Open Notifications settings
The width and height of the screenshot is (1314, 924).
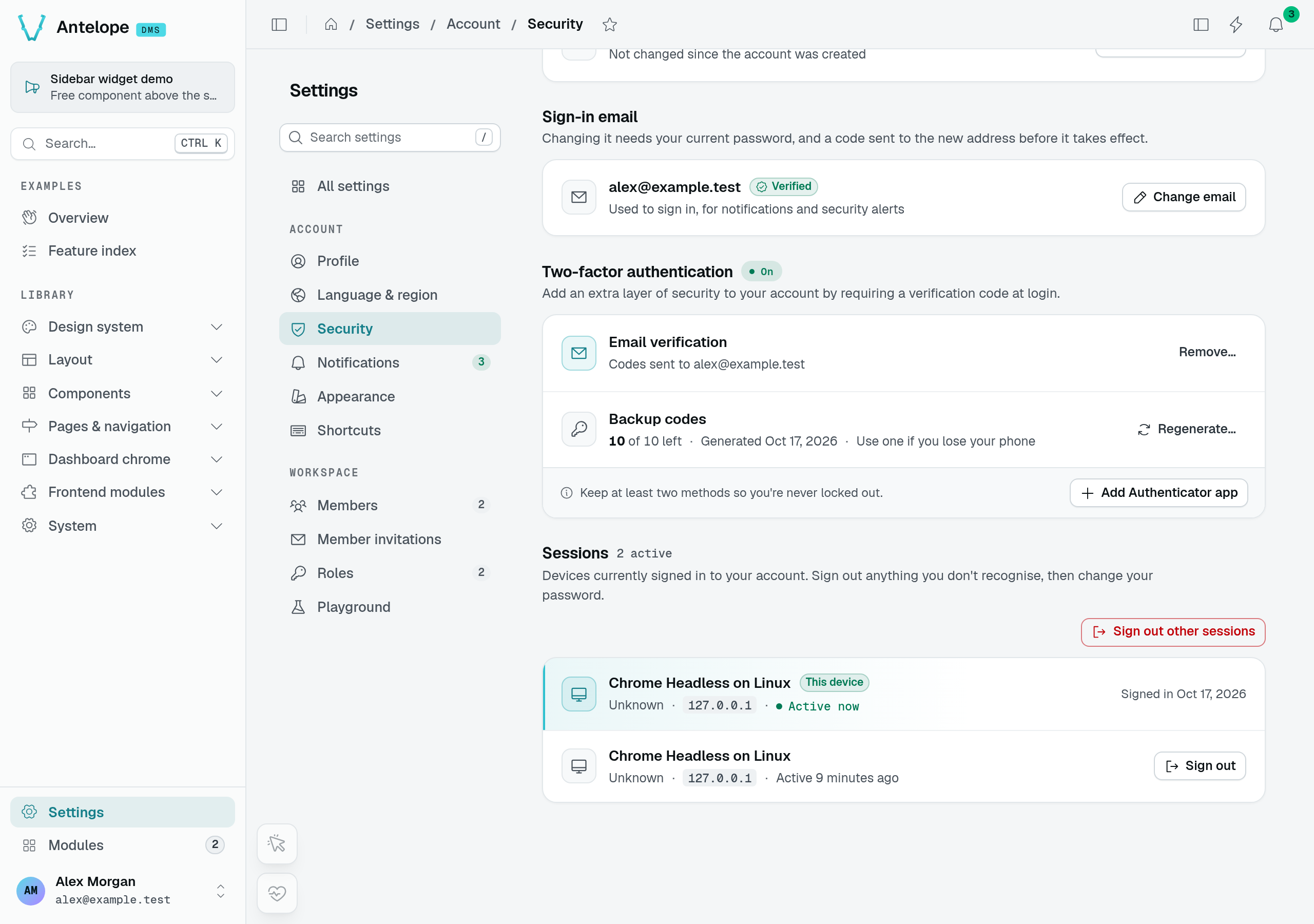[x=390, y=362]
